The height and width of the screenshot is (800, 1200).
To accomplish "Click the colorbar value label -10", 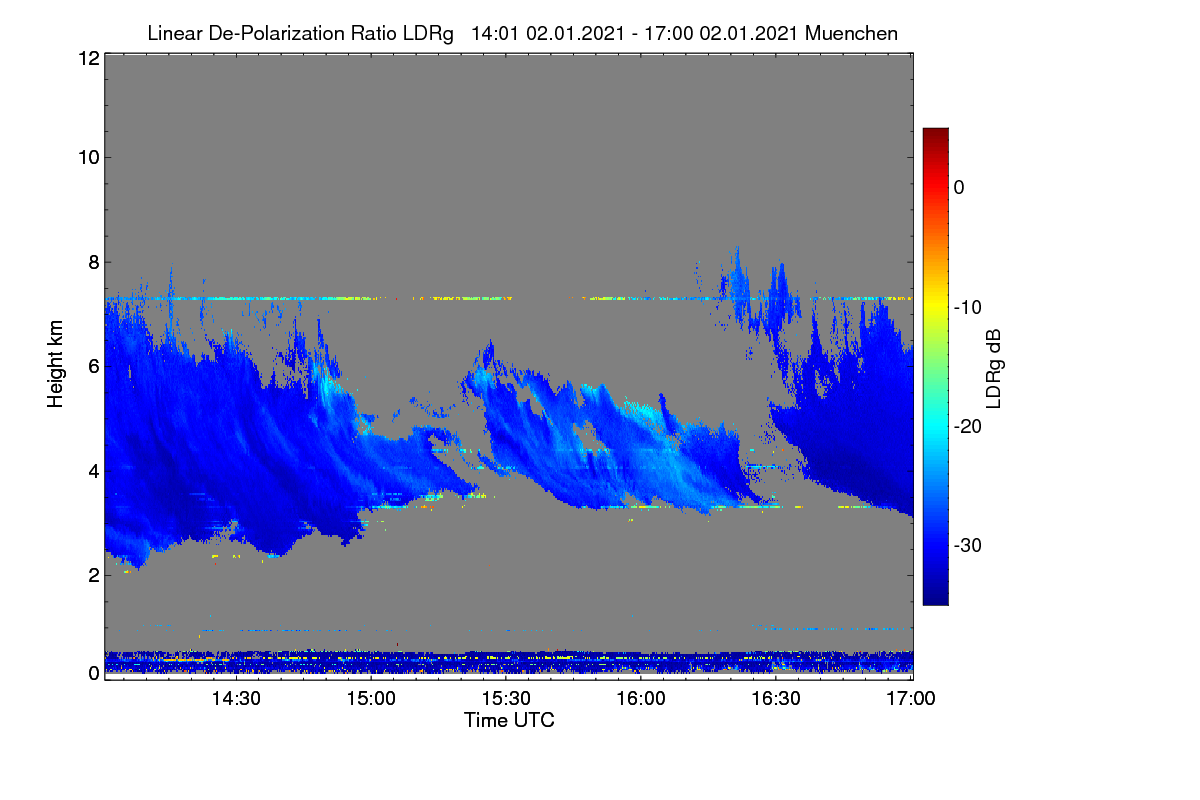I will tap(969, 307).
